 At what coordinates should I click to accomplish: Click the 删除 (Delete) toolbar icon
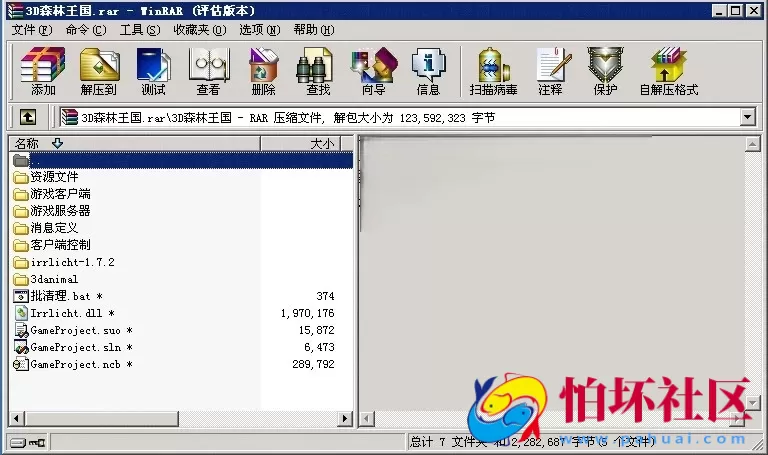[x=263, y=71]
